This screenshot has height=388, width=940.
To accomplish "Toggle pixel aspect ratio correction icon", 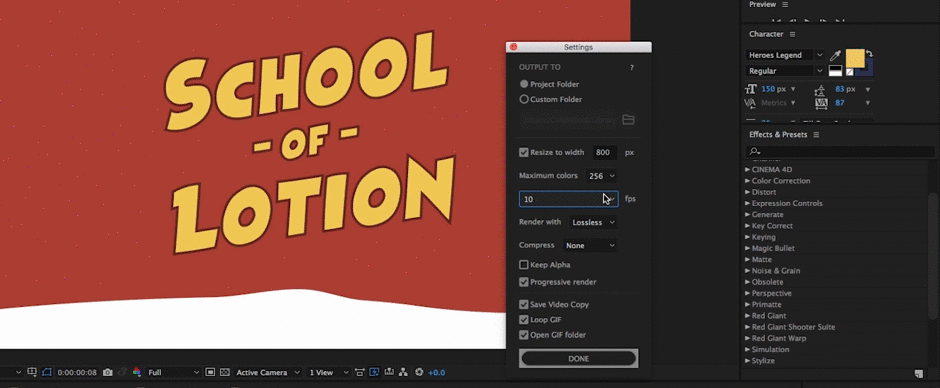I will pyautogui.click(x=360, y=372).
